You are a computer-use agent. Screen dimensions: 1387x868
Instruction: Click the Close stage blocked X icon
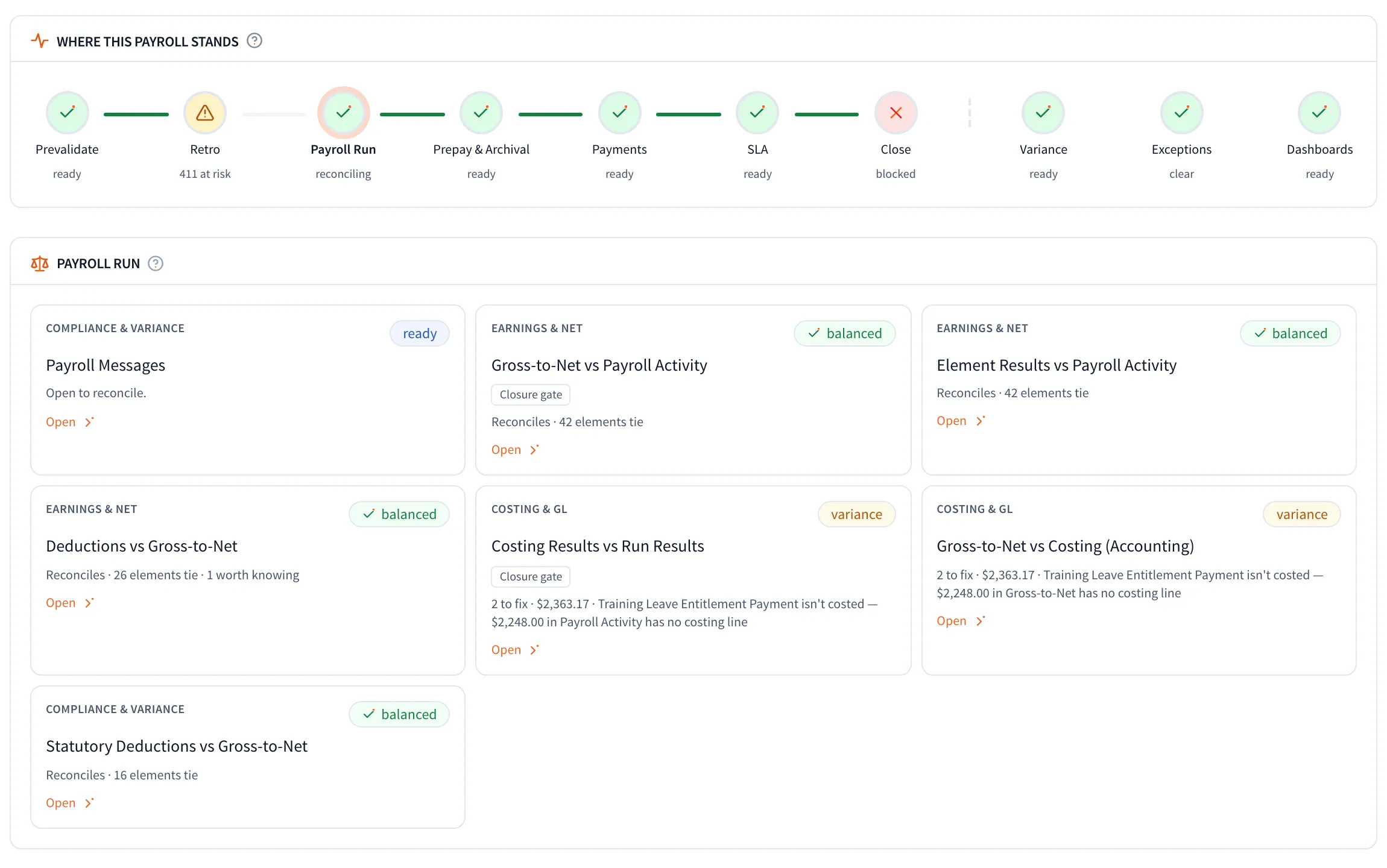[x=896, y=113]
